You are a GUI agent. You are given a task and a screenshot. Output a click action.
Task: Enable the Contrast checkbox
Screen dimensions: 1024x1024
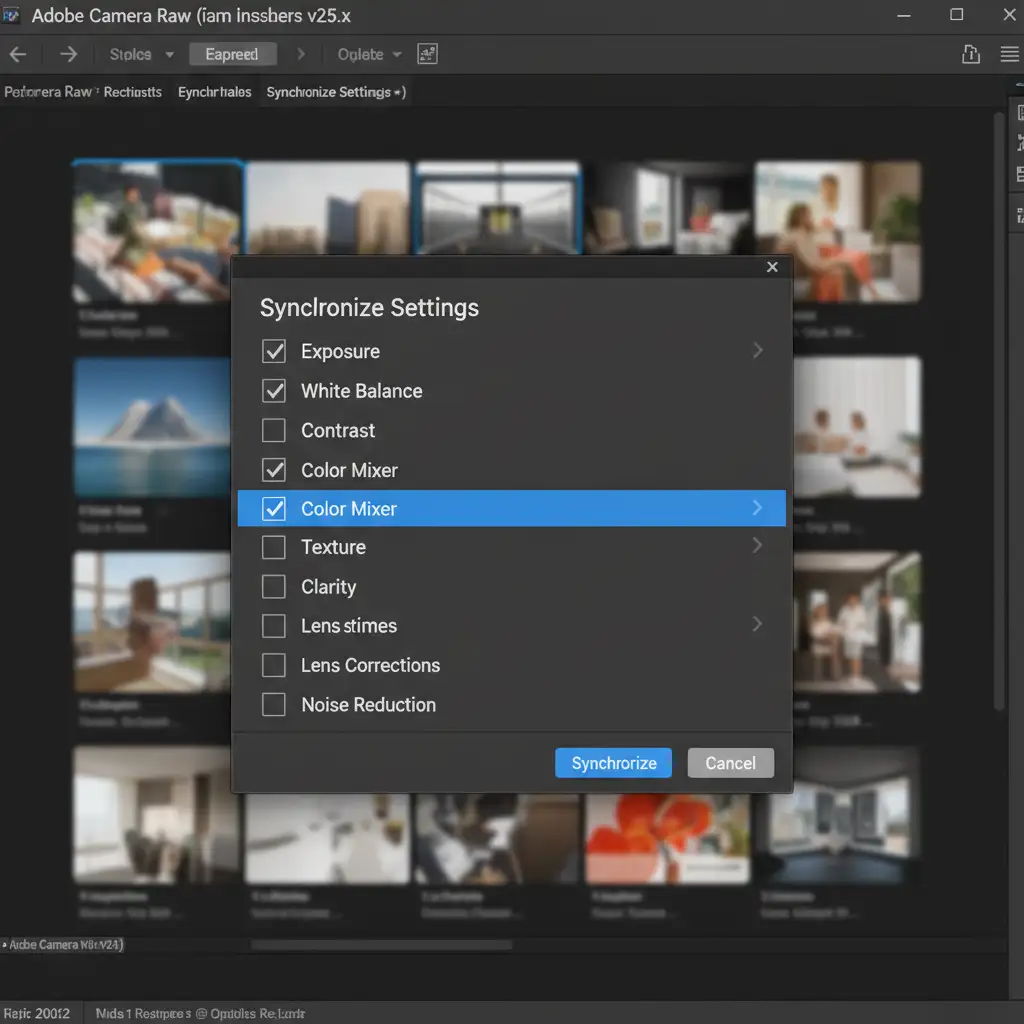pyautogui.click(x=273, y=431)
